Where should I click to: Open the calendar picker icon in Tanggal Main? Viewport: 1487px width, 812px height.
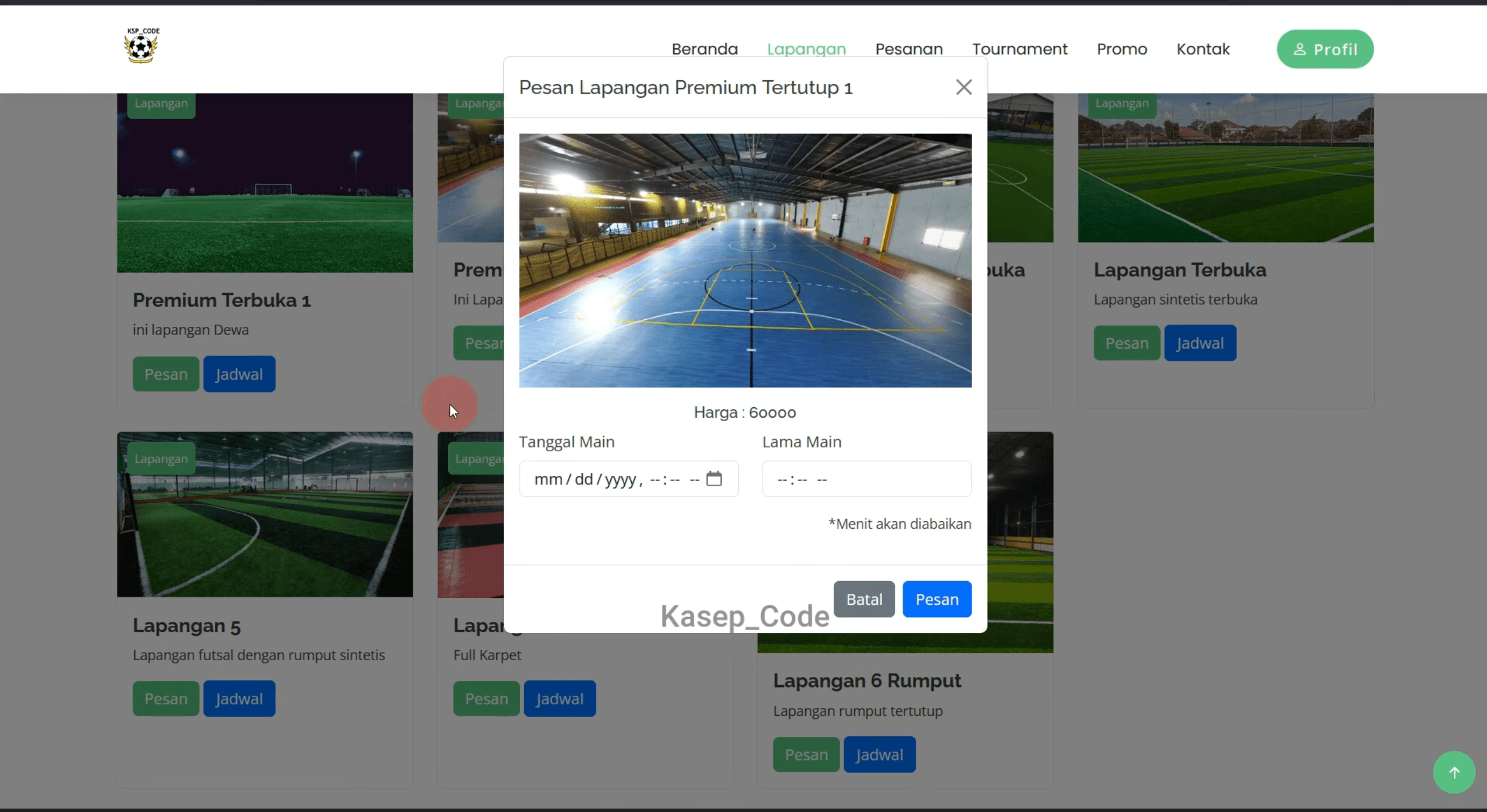(714, 479)
